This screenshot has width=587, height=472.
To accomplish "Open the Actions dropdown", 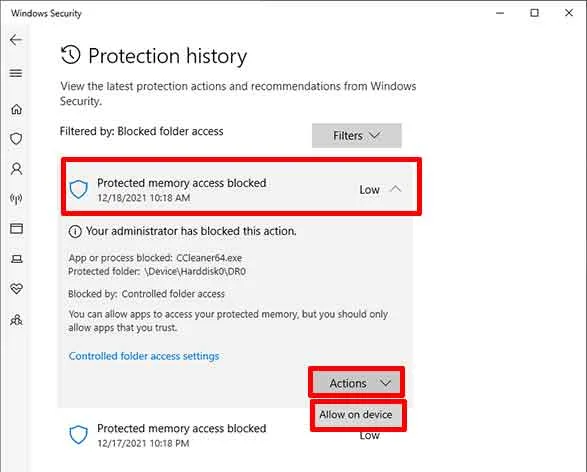I will click(356, 383).
